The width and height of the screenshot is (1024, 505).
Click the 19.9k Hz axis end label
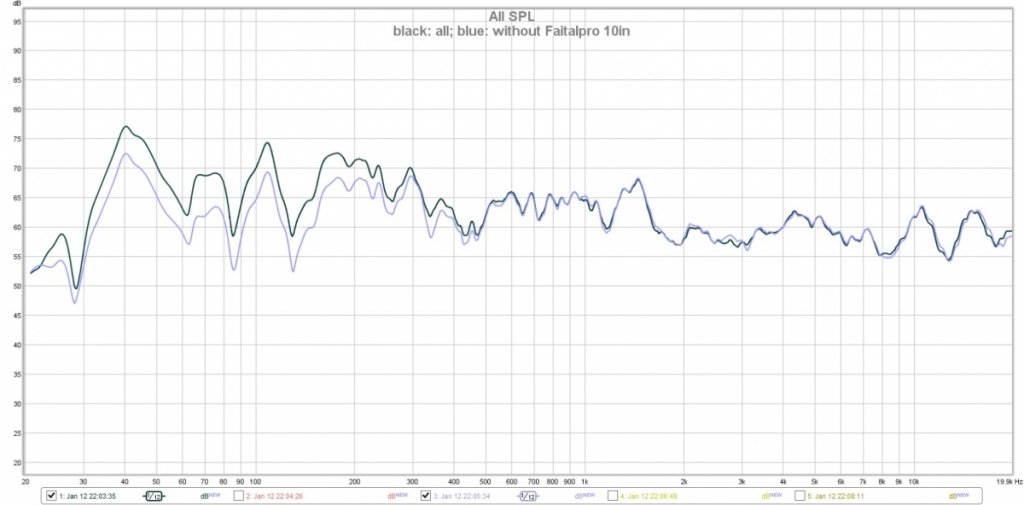tap(1008, 481)
